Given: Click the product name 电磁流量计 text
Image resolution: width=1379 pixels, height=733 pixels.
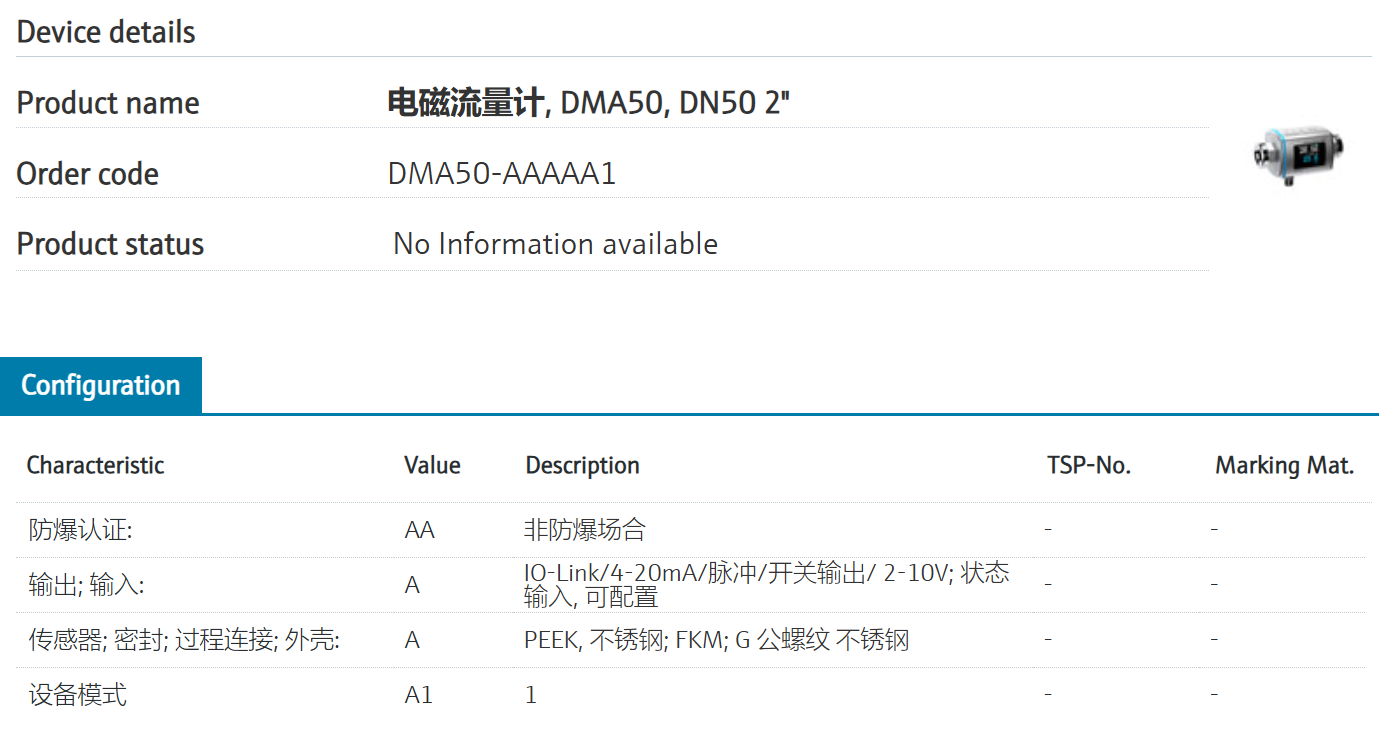Looking at the screenshot, I should tap(465, 103).
